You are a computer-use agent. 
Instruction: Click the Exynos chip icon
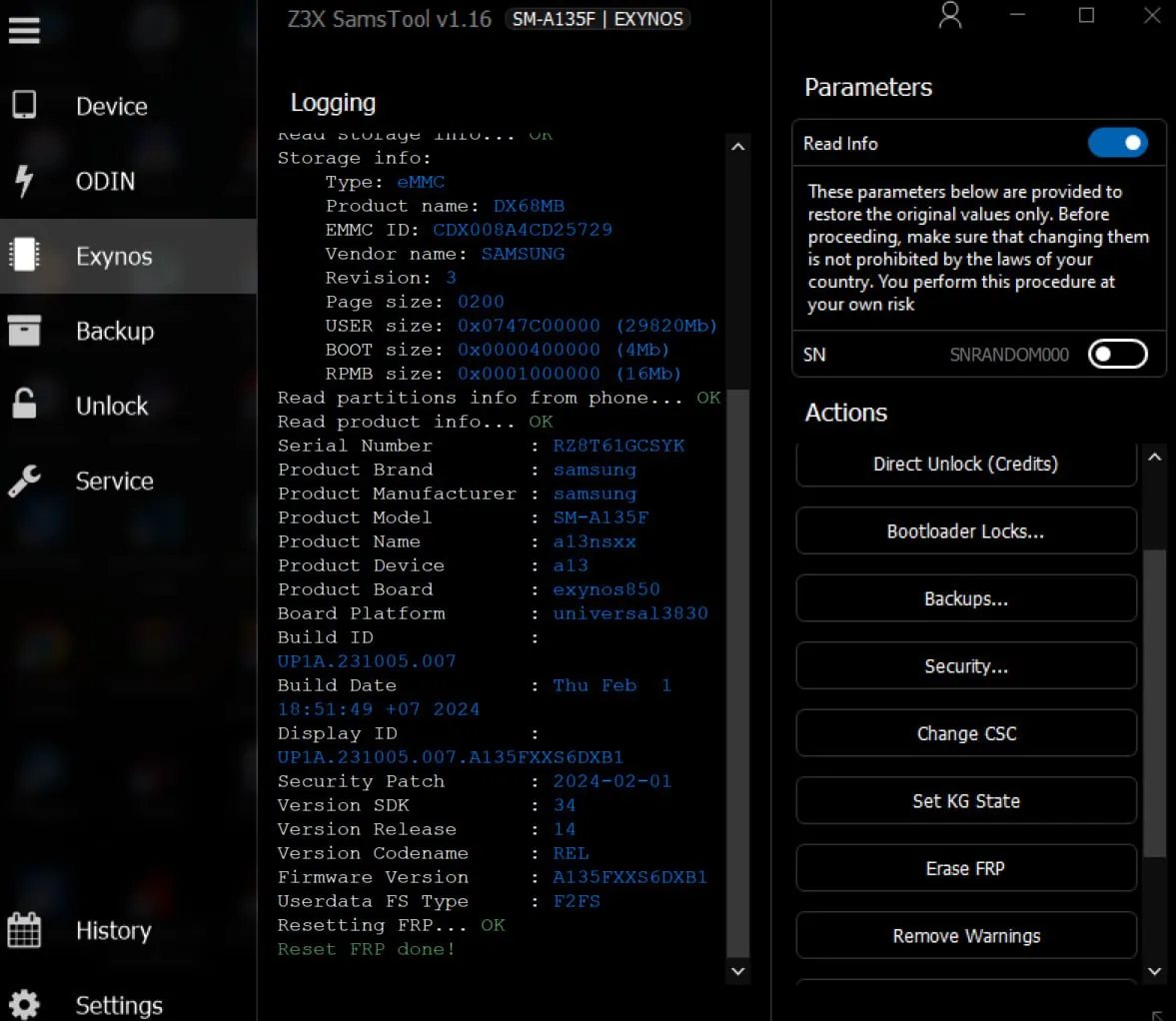(x=24, y=255)
